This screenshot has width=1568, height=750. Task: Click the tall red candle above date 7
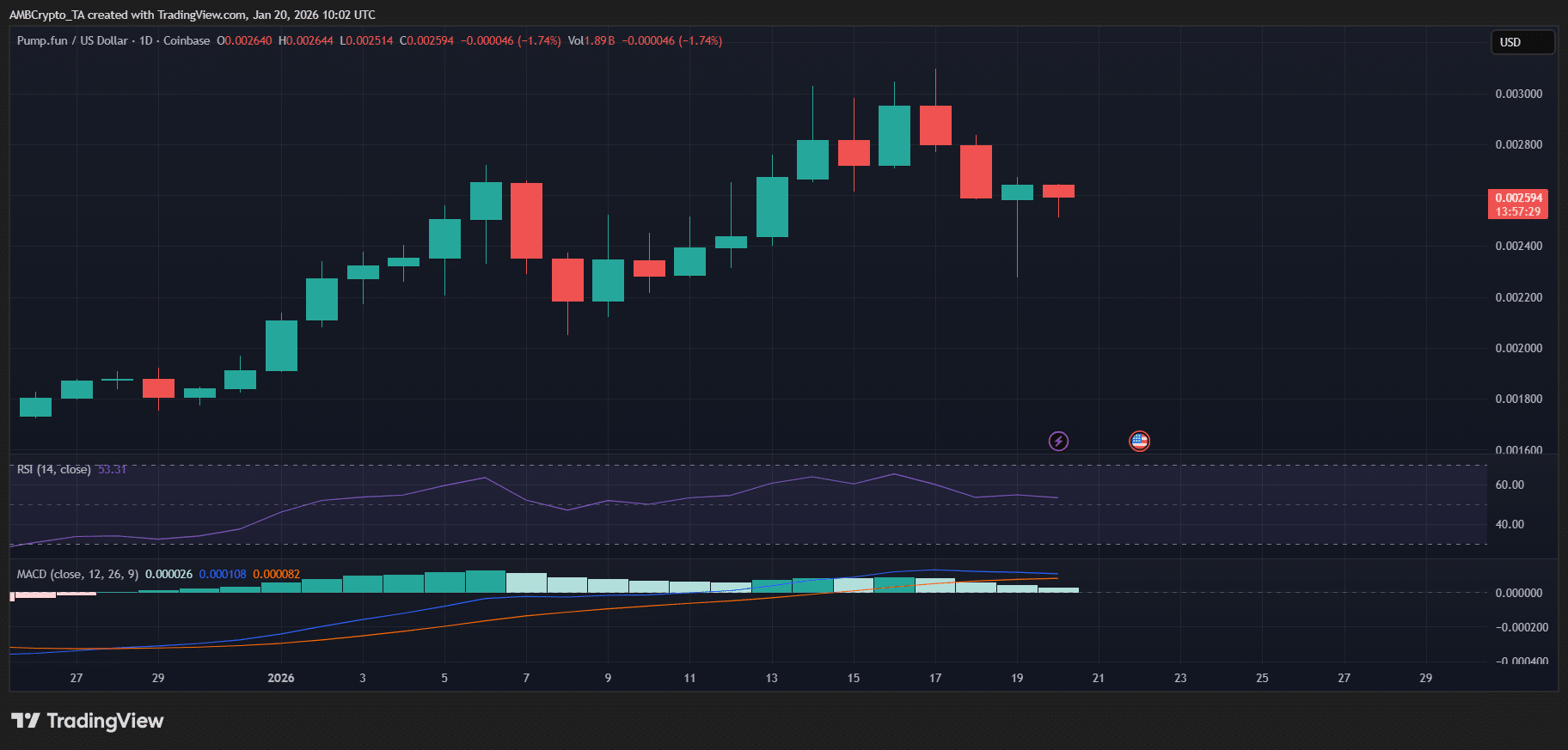[x=526, y=220]
